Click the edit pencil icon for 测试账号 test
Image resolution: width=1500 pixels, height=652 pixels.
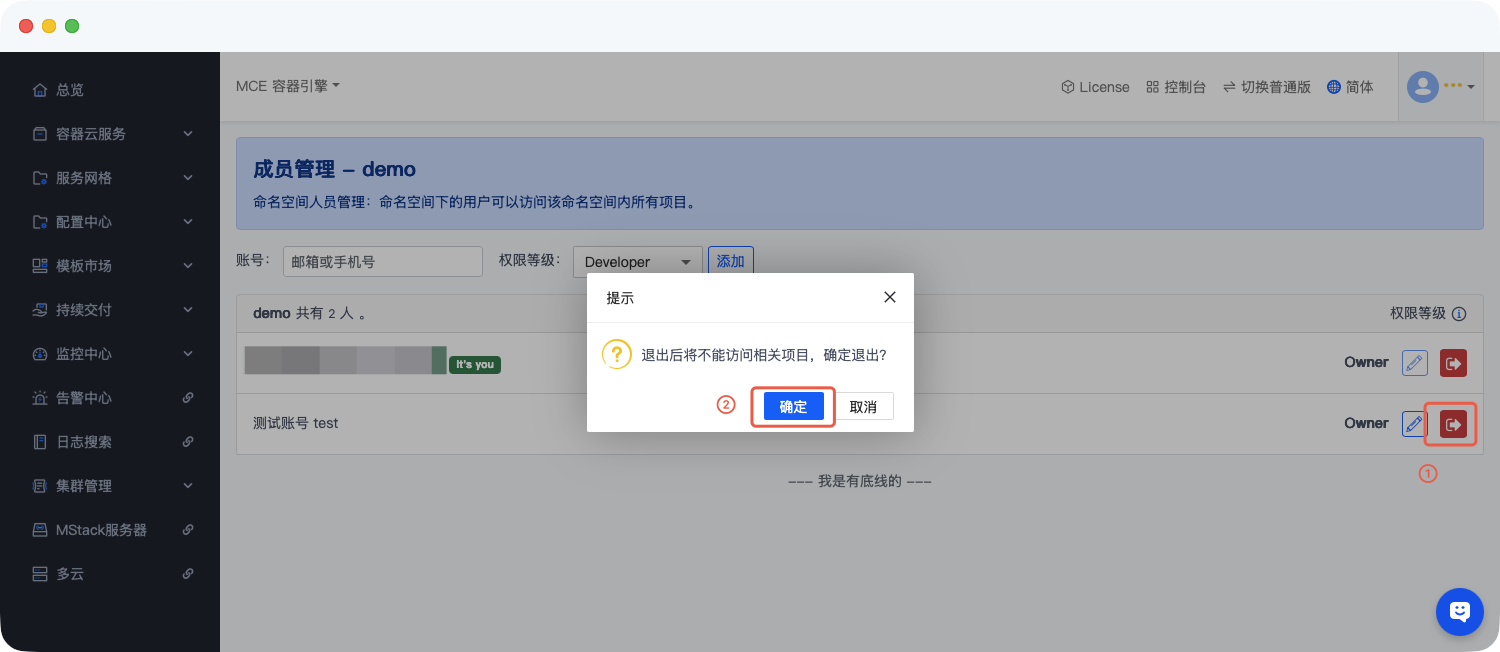pyautogui.click(x=1413, y=424)
